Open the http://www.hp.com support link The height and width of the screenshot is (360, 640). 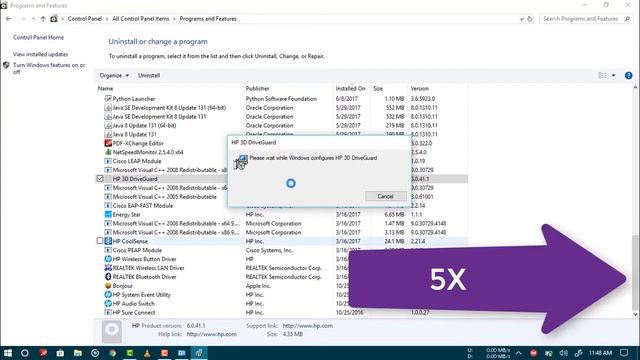point(308,326)
